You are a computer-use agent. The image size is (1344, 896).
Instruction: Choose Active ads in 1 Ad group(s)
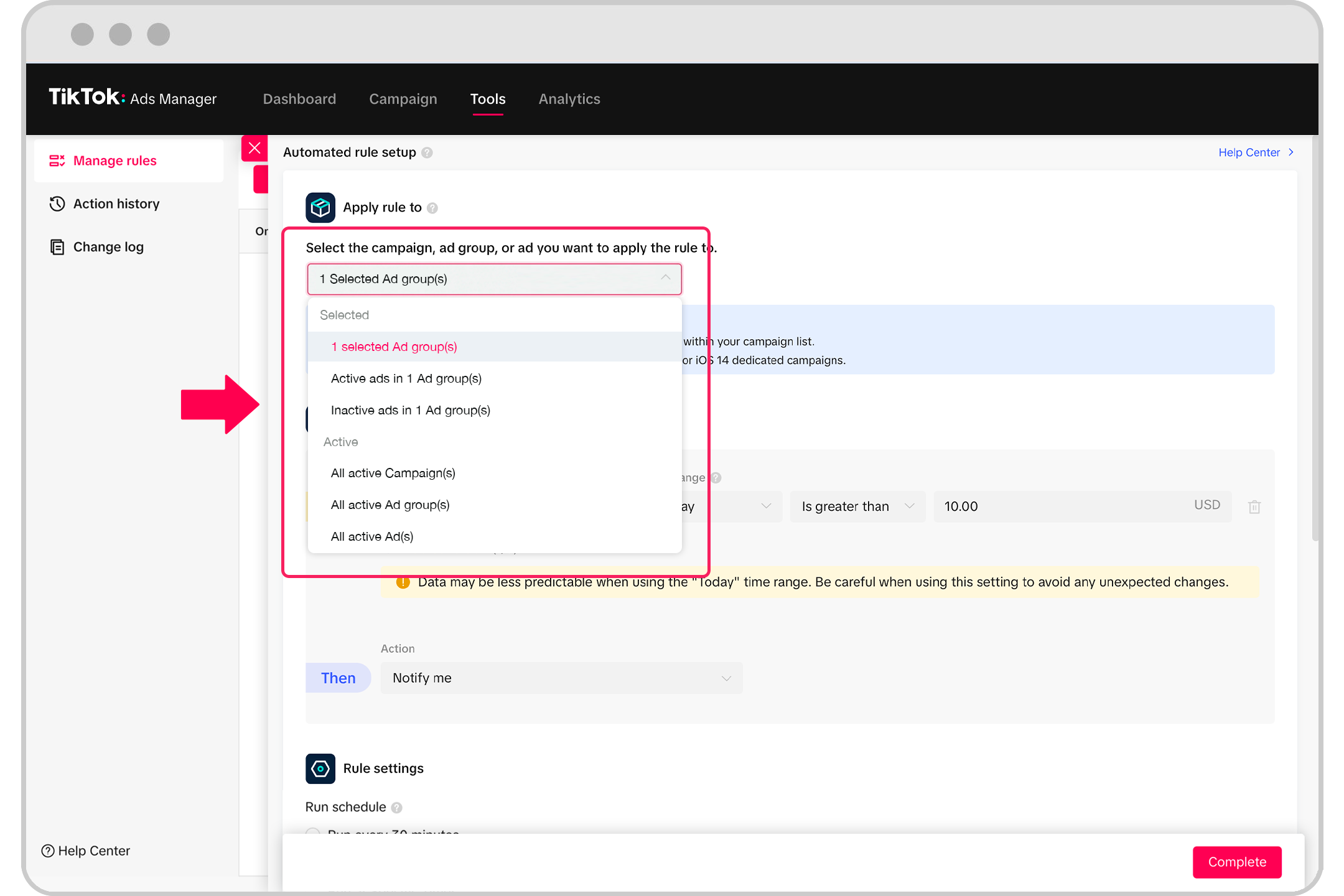[406, 378]
